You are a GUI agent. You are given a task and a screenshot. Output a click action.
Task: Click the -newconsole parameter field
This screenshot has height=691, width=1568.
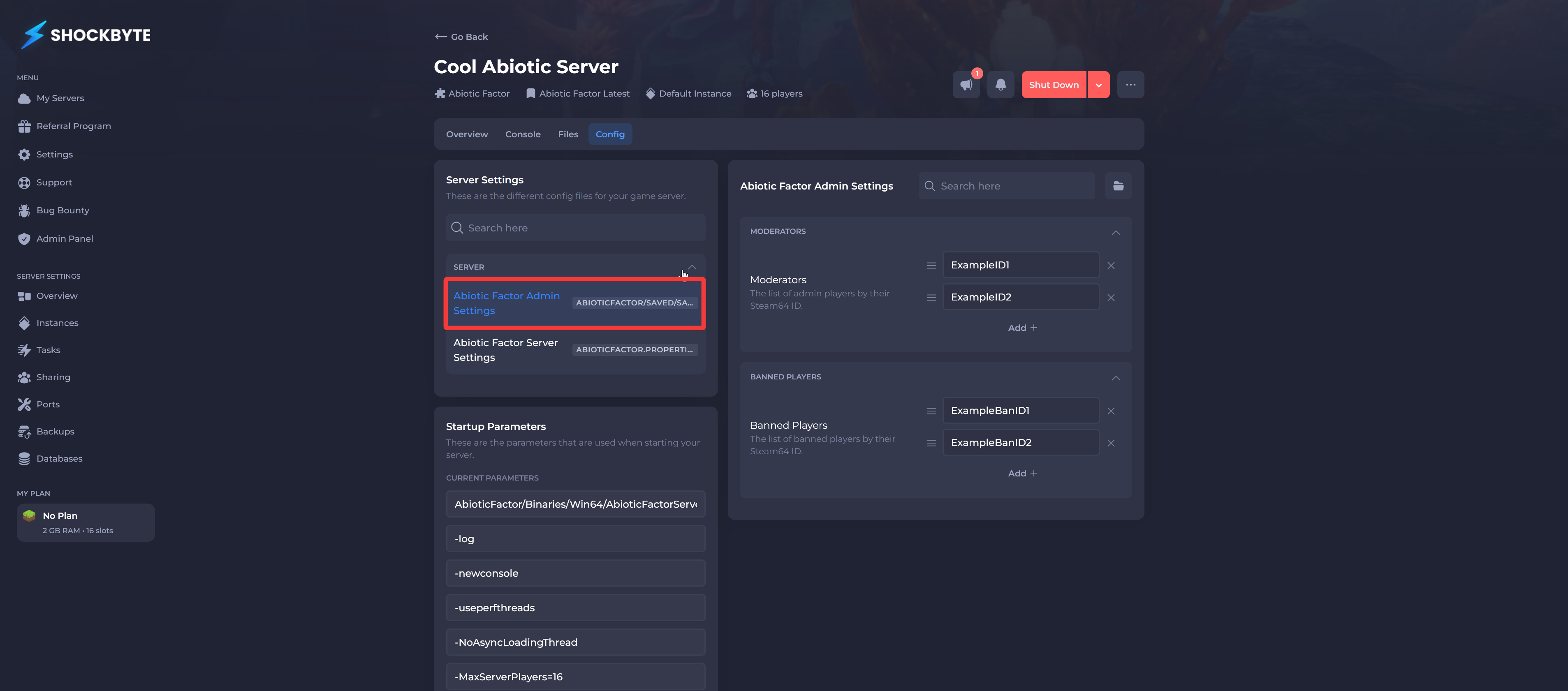pos(575,573)
